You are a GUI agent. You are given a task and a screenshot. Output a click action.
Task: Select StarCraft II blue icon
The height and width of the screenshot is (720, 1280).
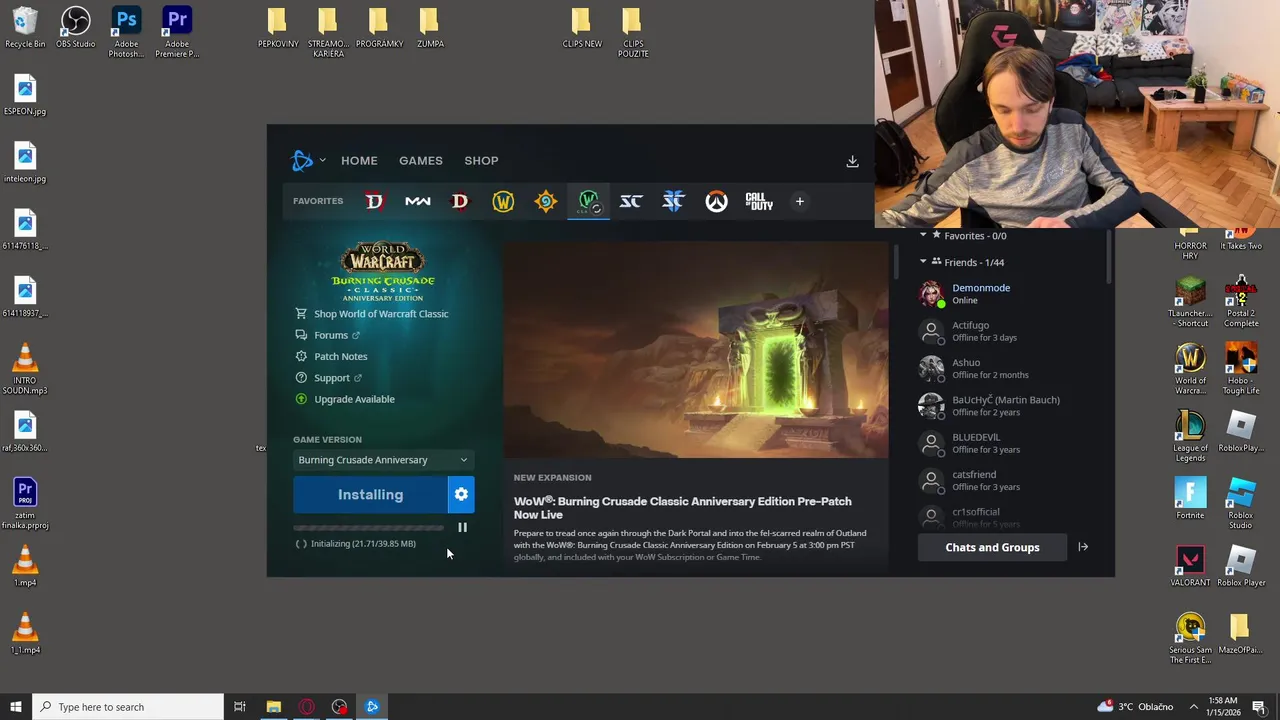point(673,201)
